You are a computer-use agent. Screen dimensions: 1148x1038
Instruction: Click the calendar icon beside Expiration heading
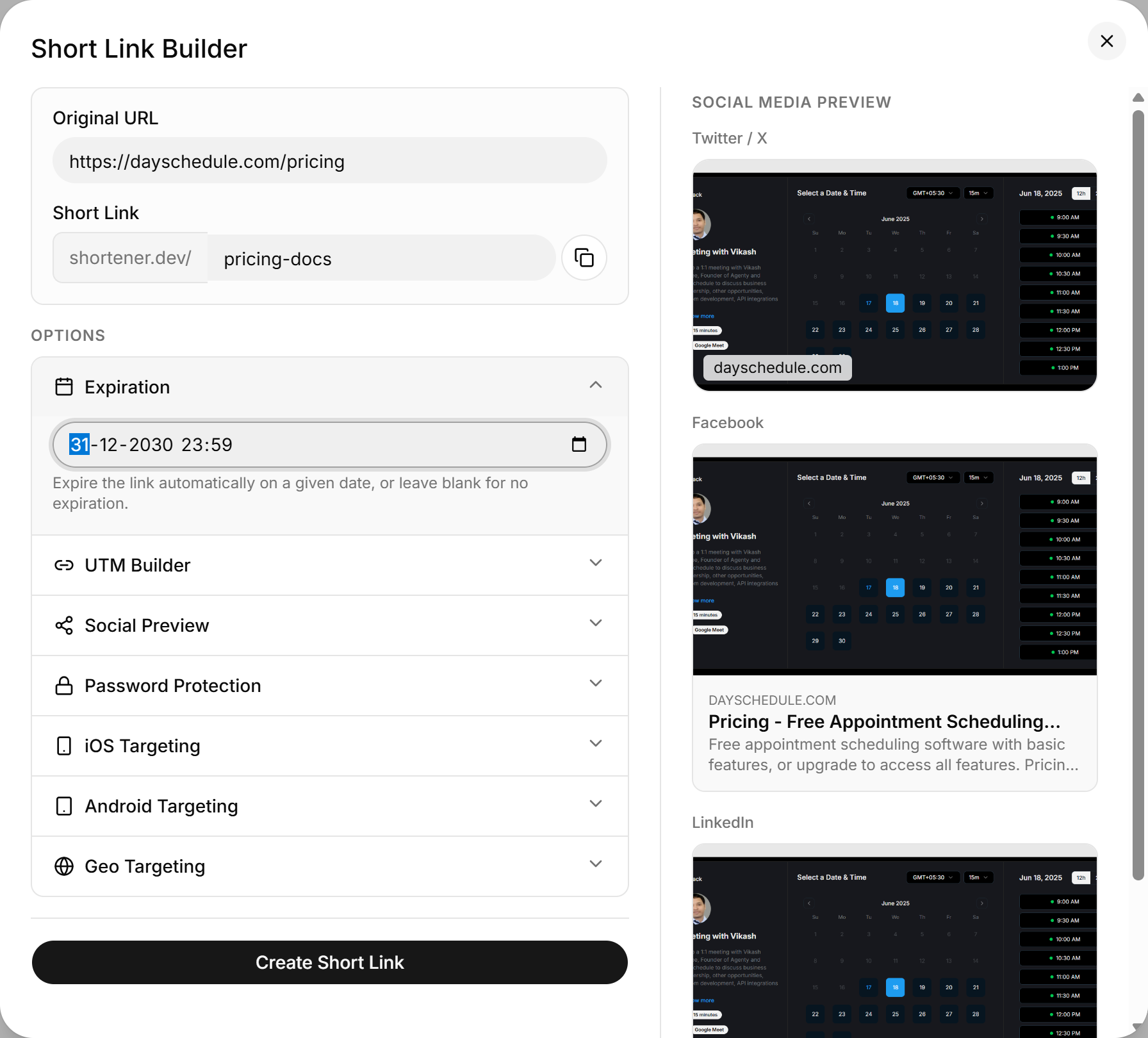[x=64, y=387]
